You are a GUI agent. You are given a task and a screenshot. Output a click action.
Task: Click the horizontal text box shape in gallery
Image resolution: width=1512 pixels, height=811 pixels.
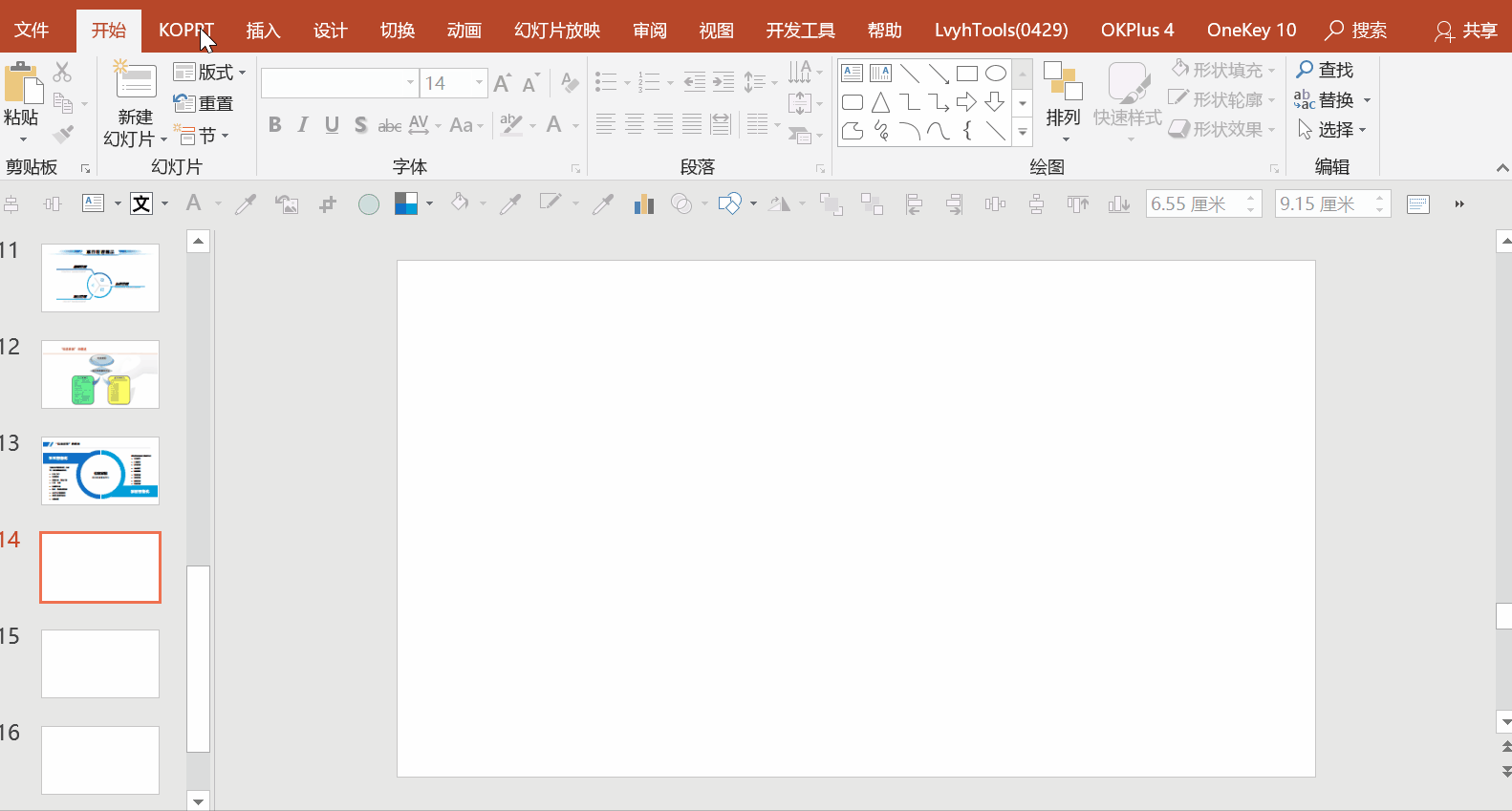[852, 74]
